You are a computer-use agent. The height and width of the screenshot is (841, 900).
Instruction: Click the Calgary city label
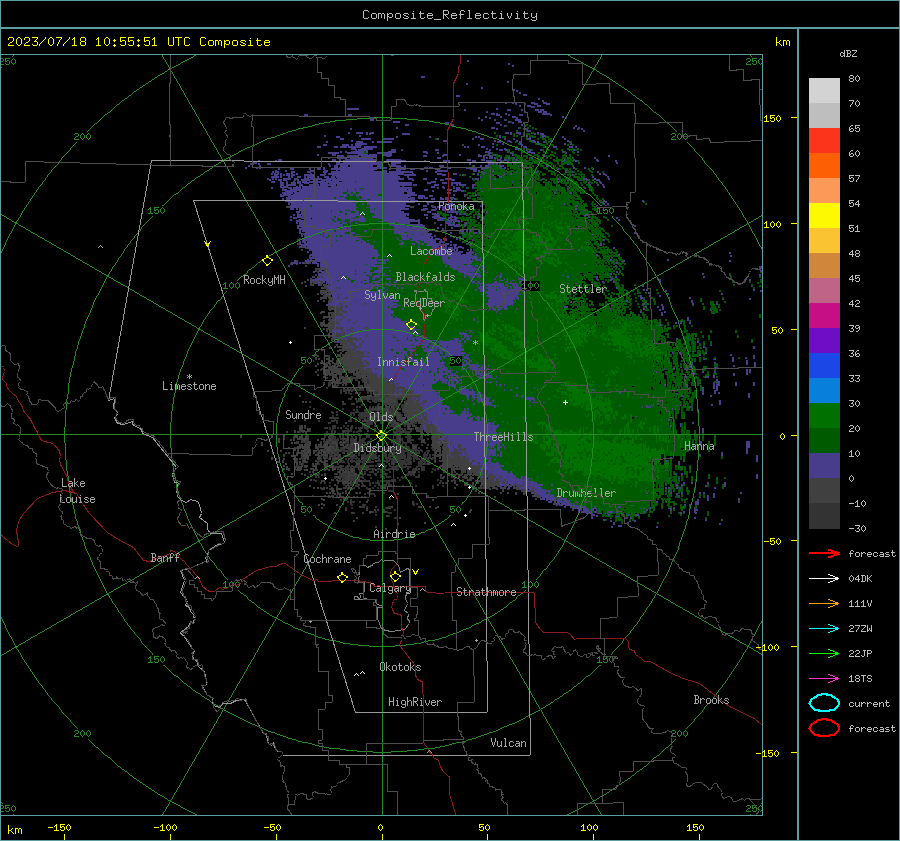click(x=390, y=588)
